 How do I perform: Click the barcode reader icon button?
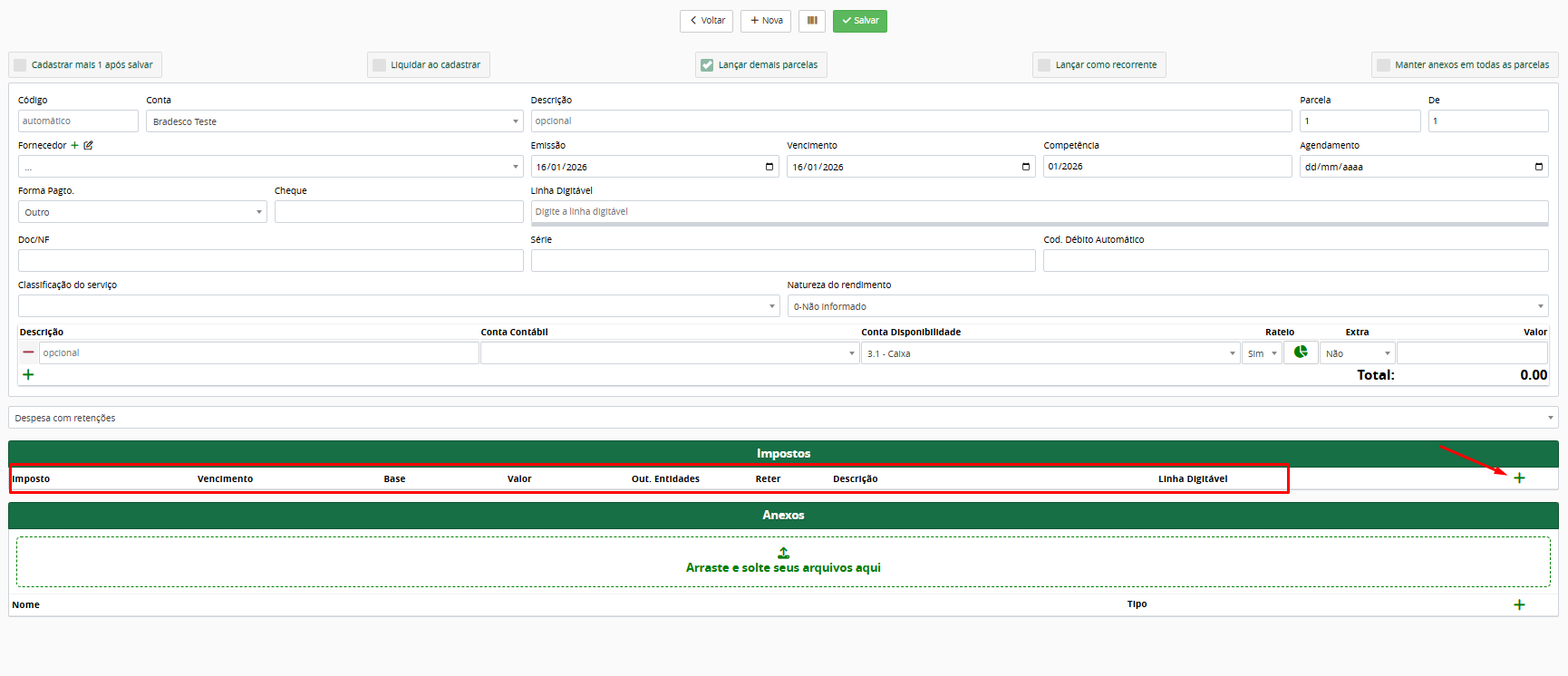[x=811, y=21]
